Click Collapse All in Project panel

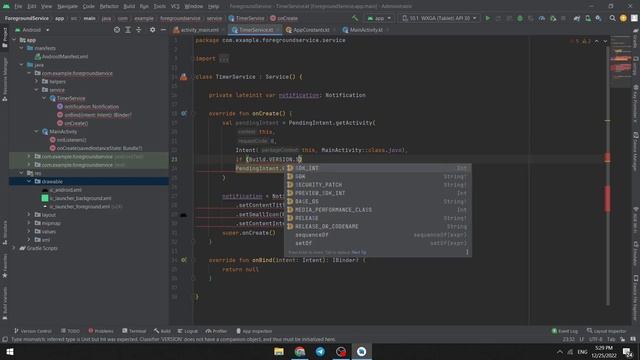click(x=139, y=30)
